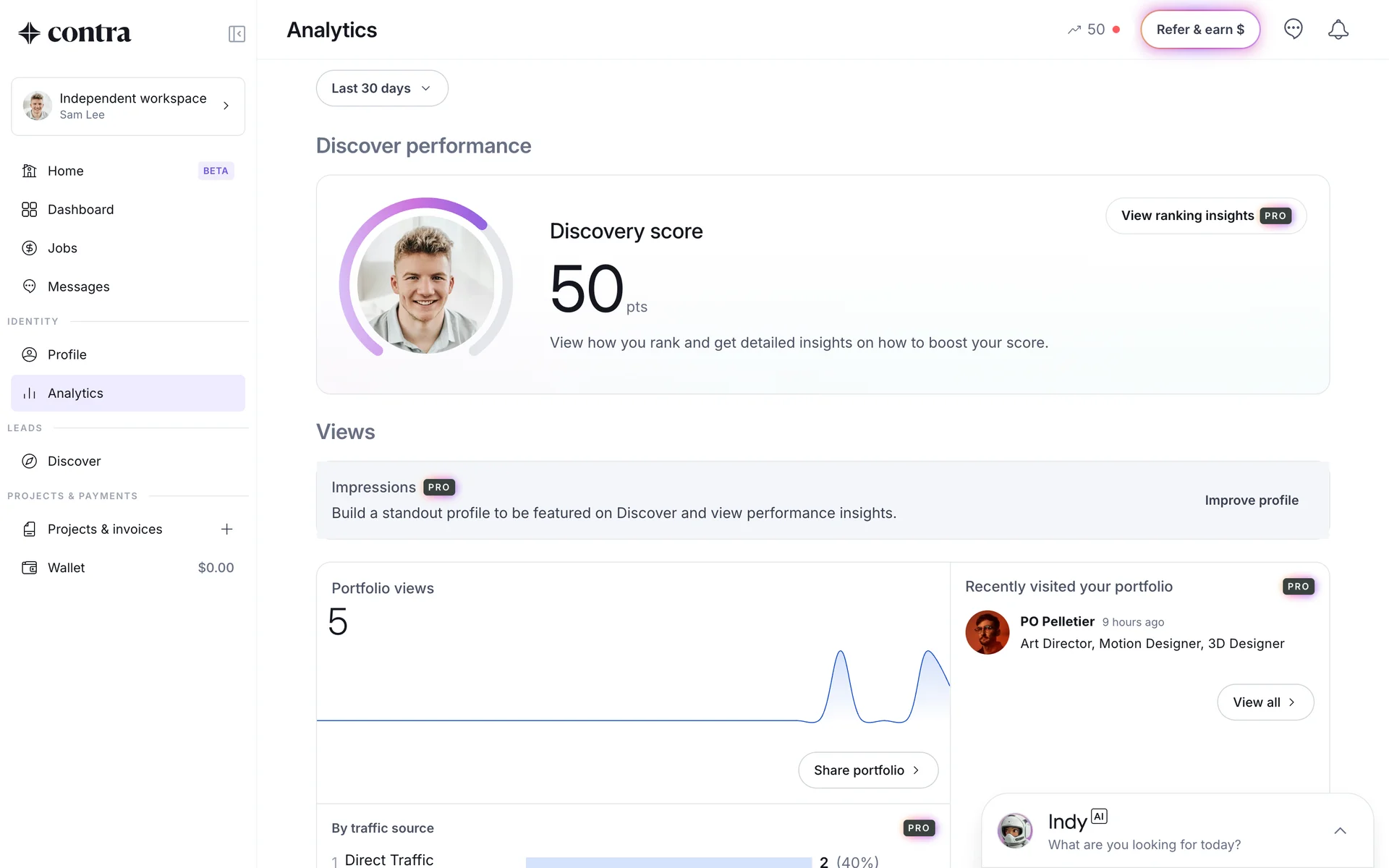Viewport: 1389px width, 868px height.
Task: Click the Contra logo
Action: click(x=75, y=33)
